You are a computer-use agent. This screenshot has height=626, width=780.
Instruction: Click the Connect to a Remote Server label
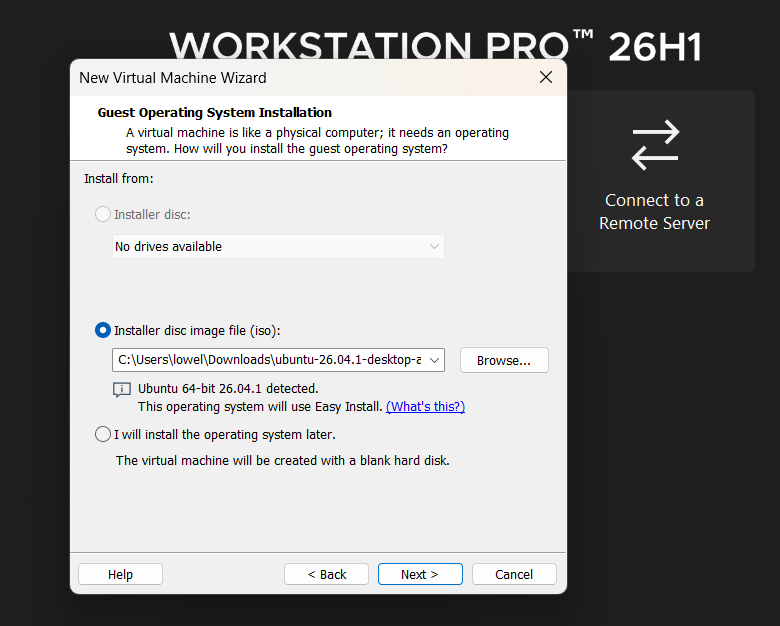pyautogui.click(x=654, y=211)
